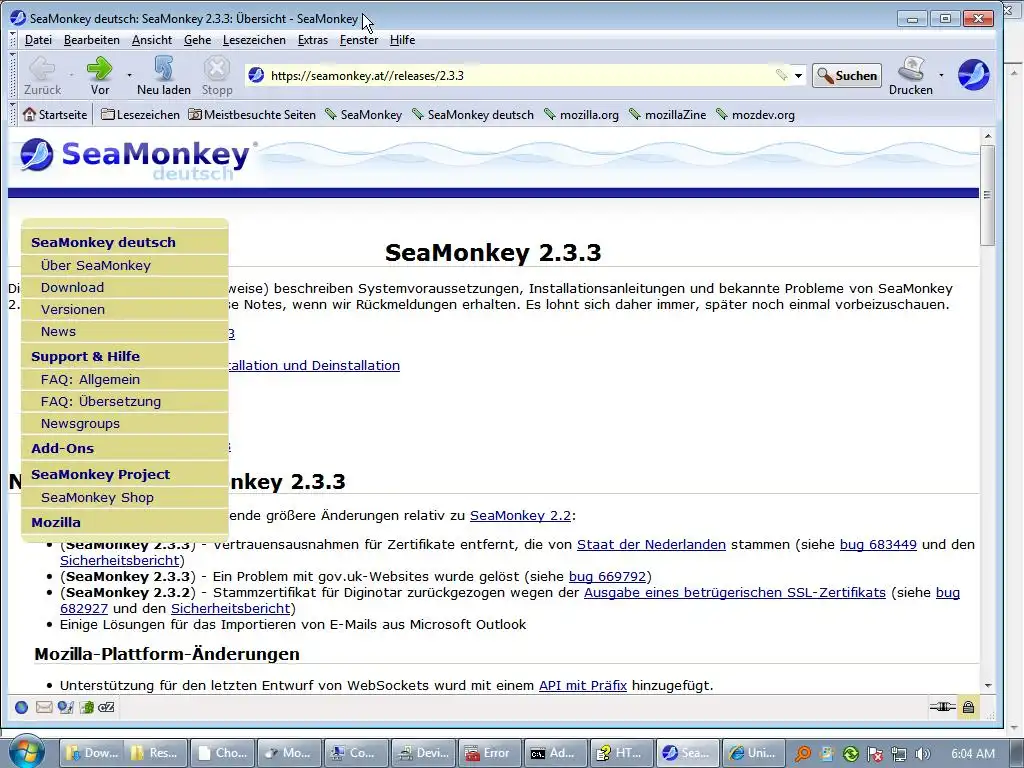Follow Ausgabe eines betrügerischen SSL-Zertifikats link

735,592
